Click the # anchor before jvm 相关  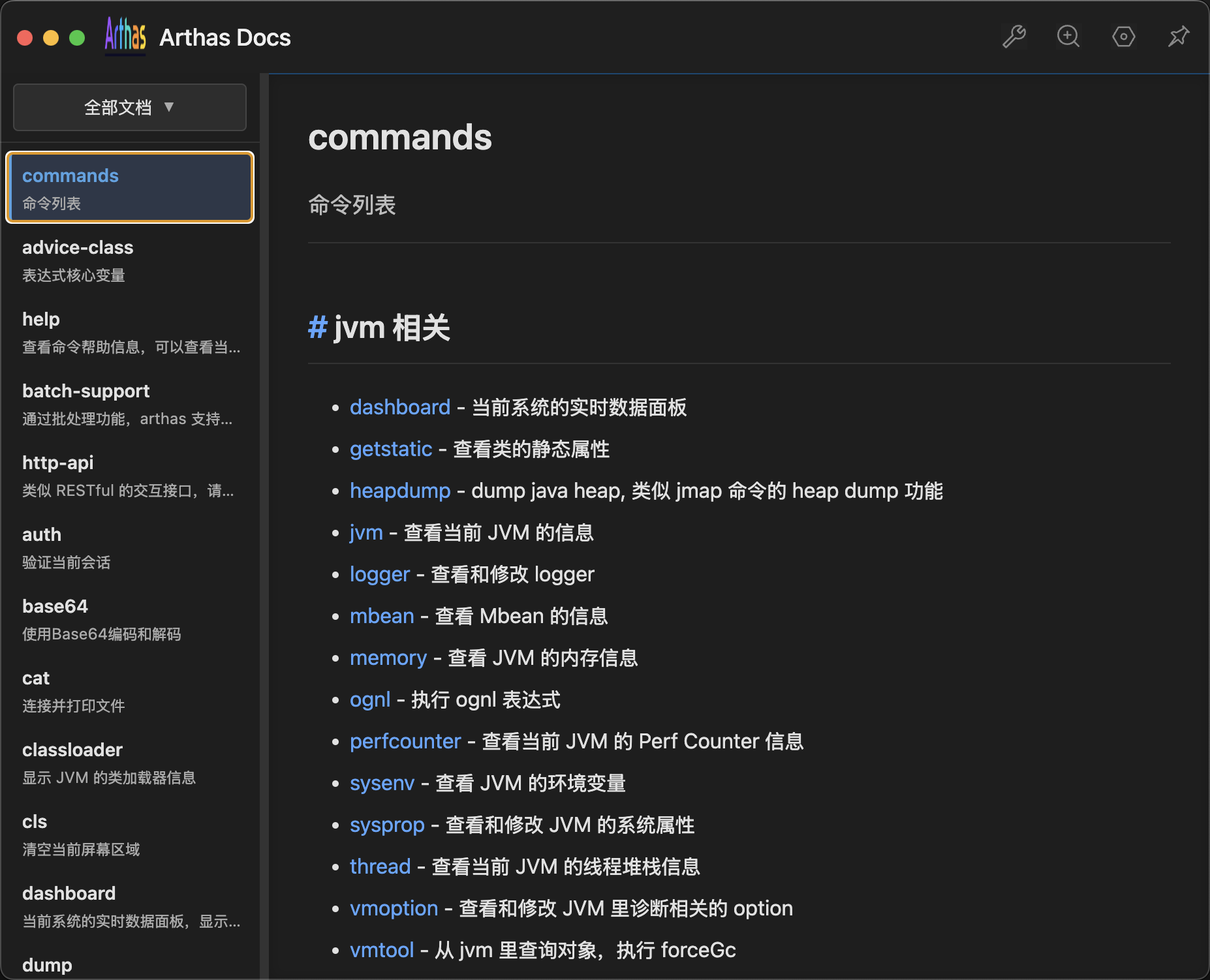coord(317,327)
